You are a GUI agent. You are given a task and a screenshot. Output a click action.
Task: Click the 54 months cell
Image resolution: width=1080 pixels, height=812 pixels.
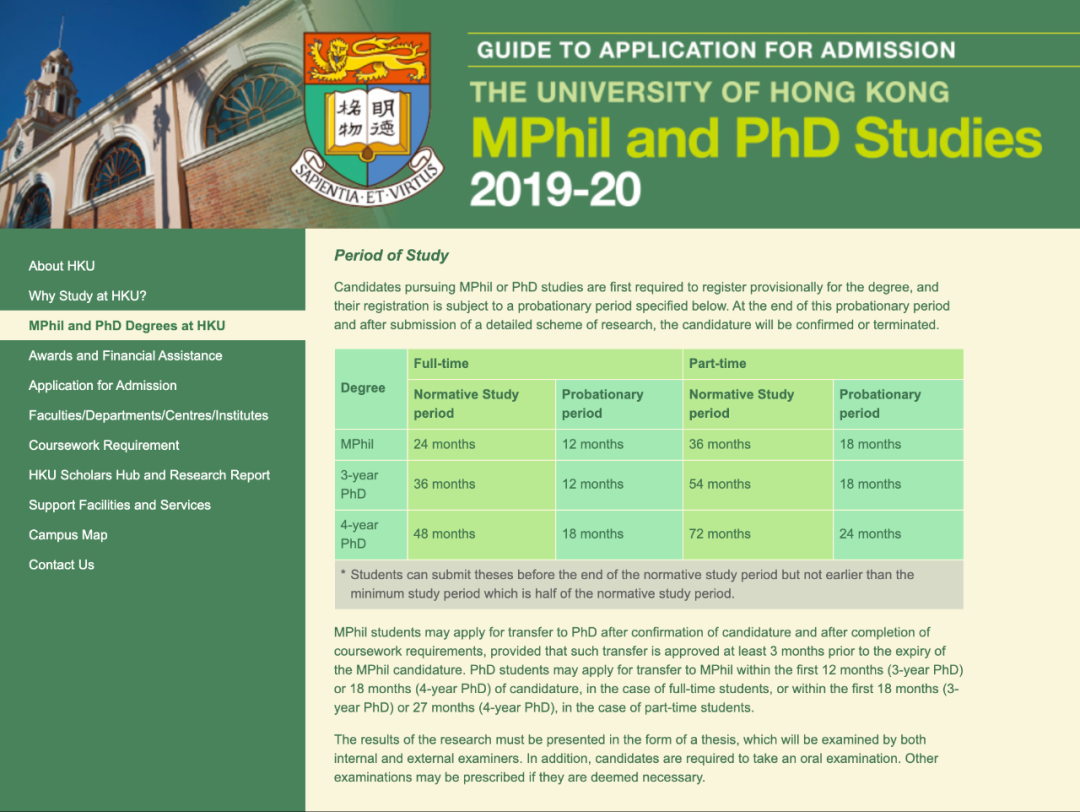point(758,485)
